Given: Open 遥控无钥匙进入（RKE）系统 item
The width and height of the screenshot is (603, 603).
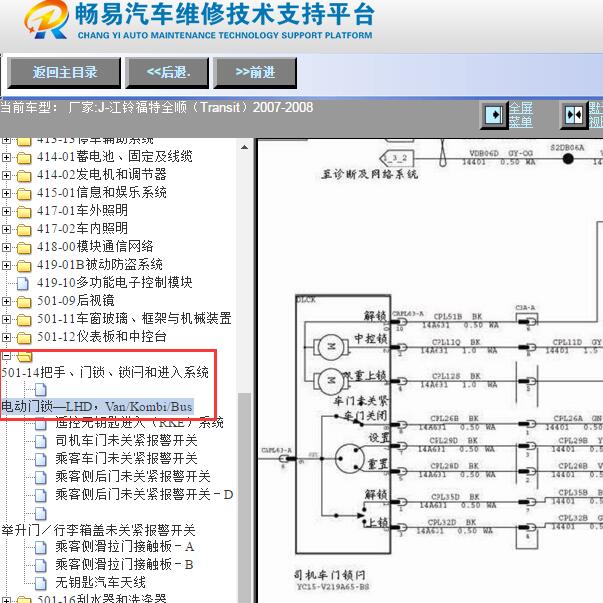Looking at the screenshot, I should click(x=139, y=423).
